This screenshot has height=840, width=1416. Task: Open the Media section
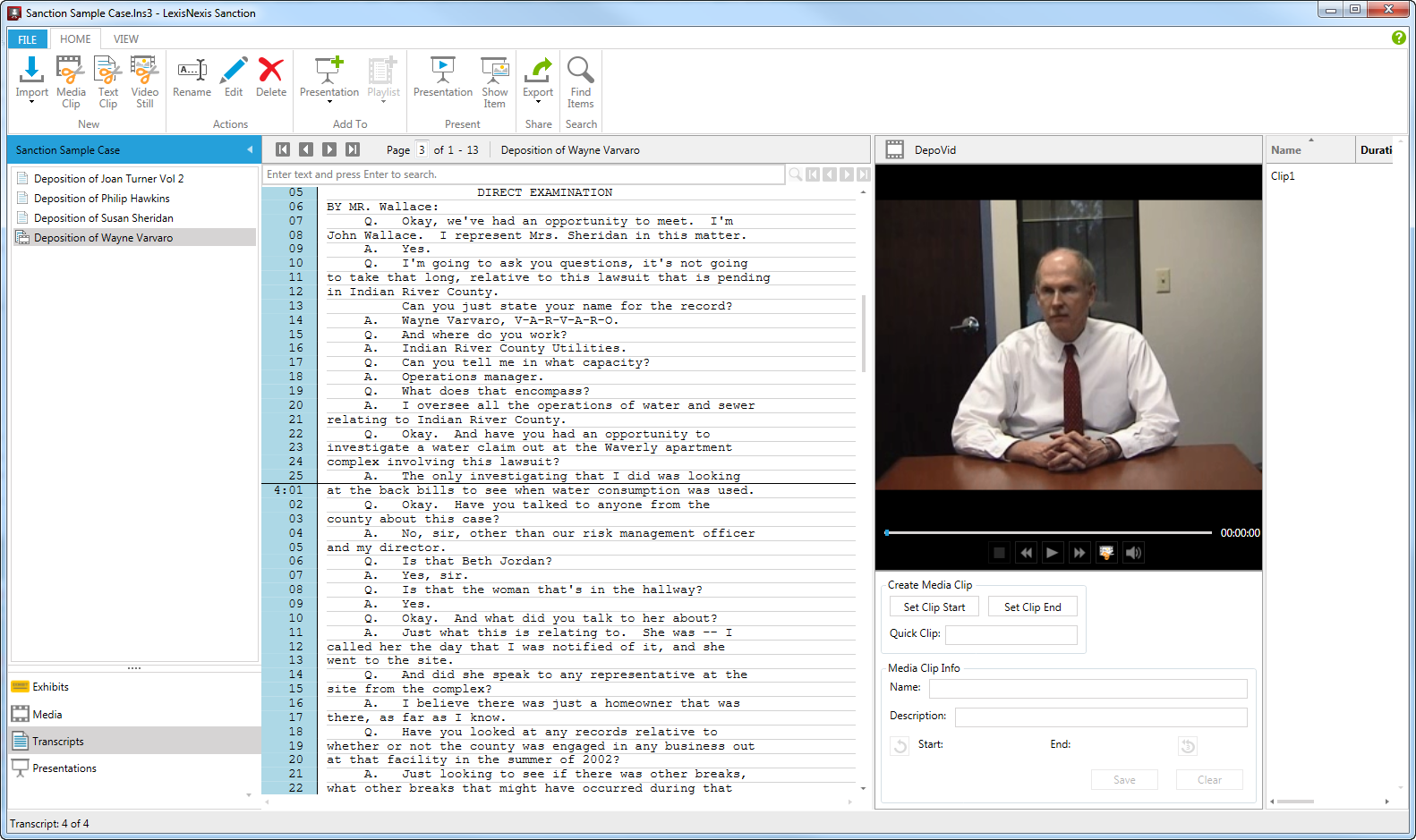[x=134, y=714]
